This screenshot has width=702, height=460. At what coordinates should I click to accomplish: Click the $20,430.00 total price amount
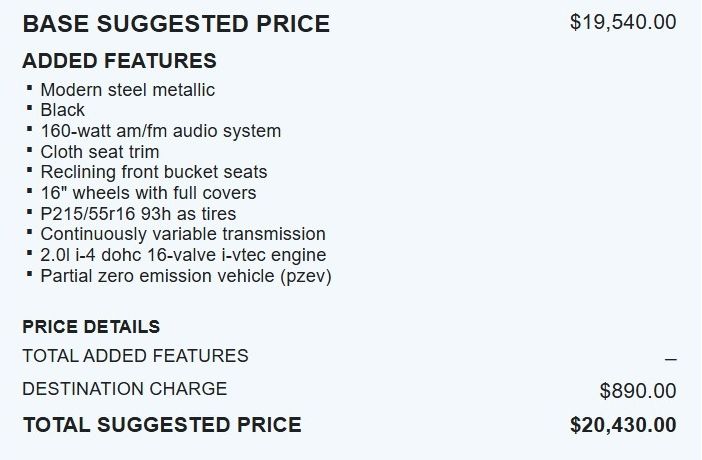(x=622, y=425)
